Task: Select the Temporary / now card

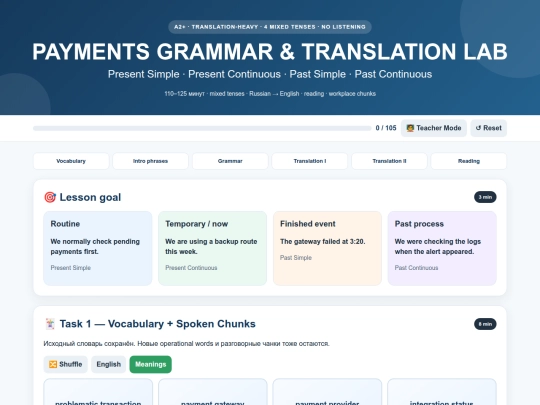Action: [212, 248]
